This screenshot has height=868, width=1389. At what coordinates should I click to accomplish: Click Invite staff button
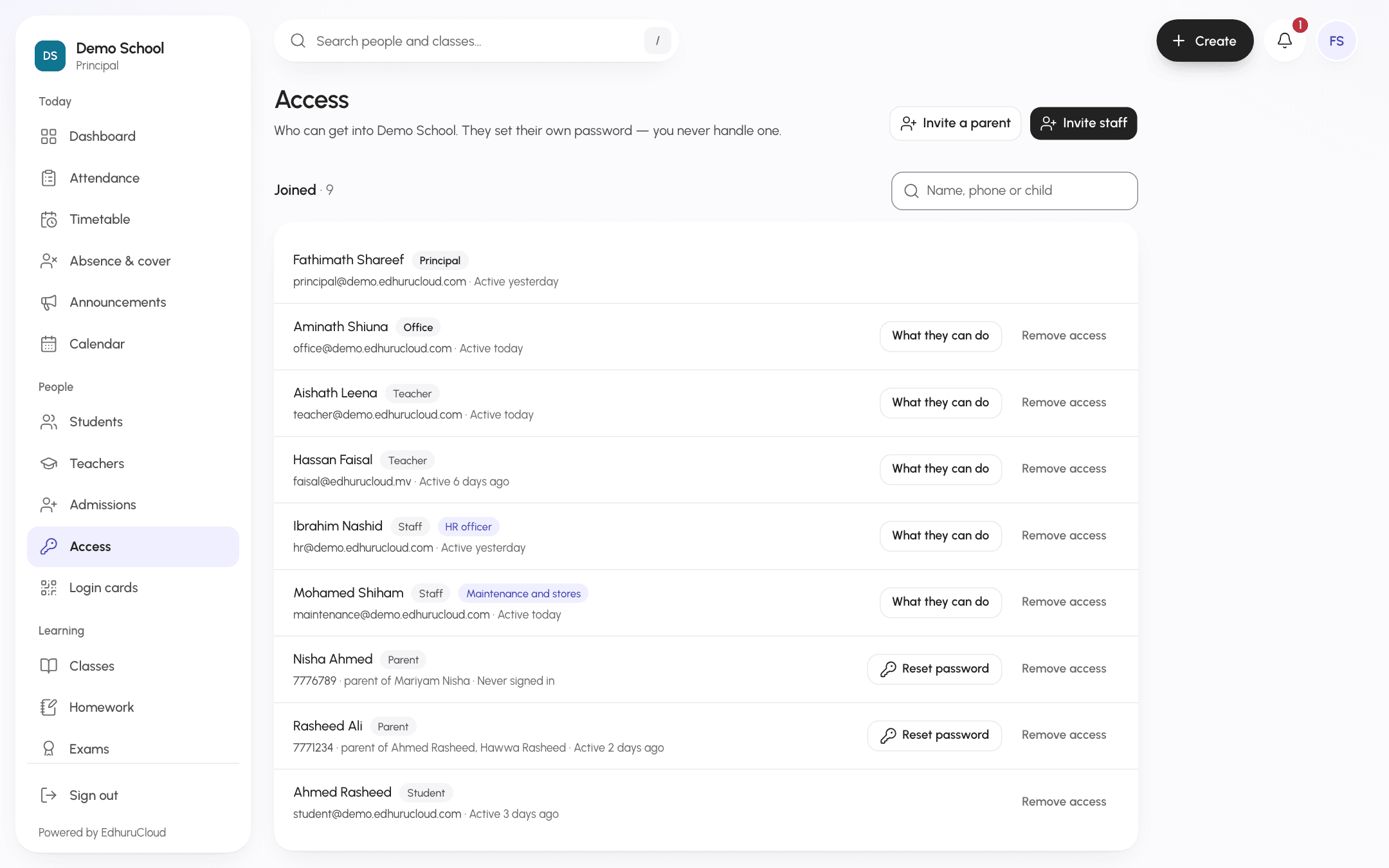(x=1083, y=123)
